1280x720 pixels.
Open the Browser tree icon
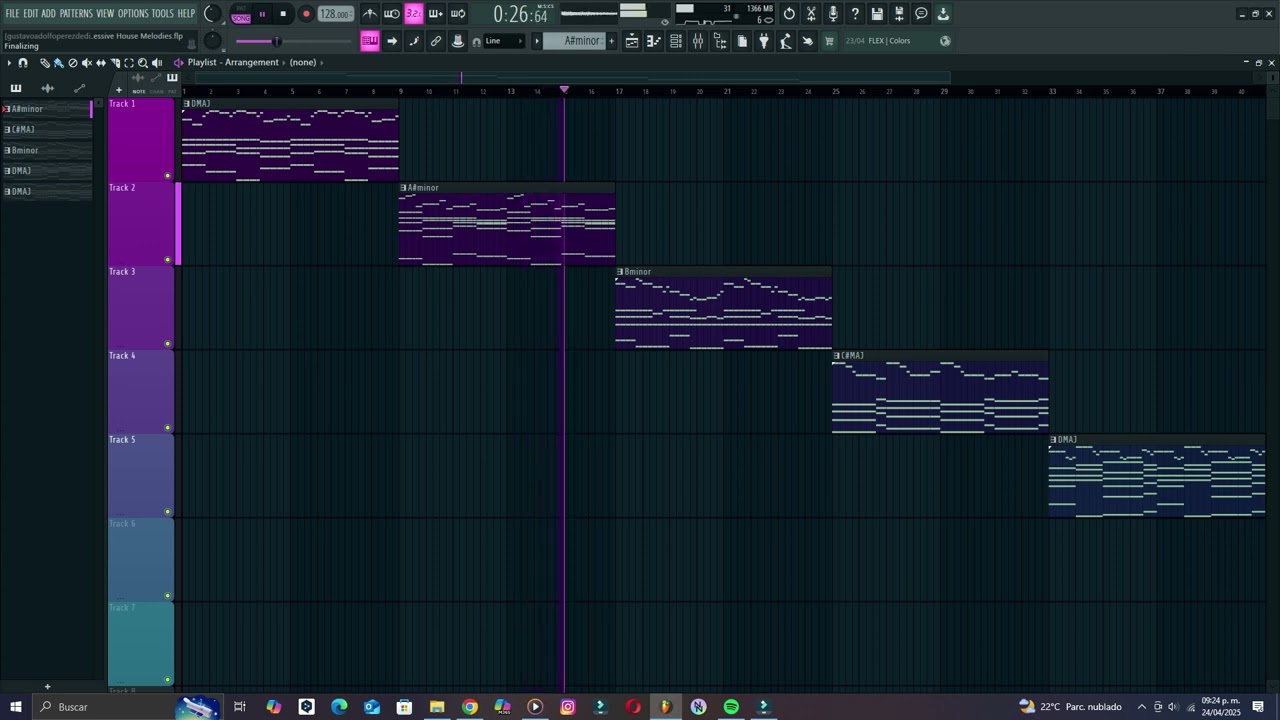pyautogui.click(x=720, y=41)
